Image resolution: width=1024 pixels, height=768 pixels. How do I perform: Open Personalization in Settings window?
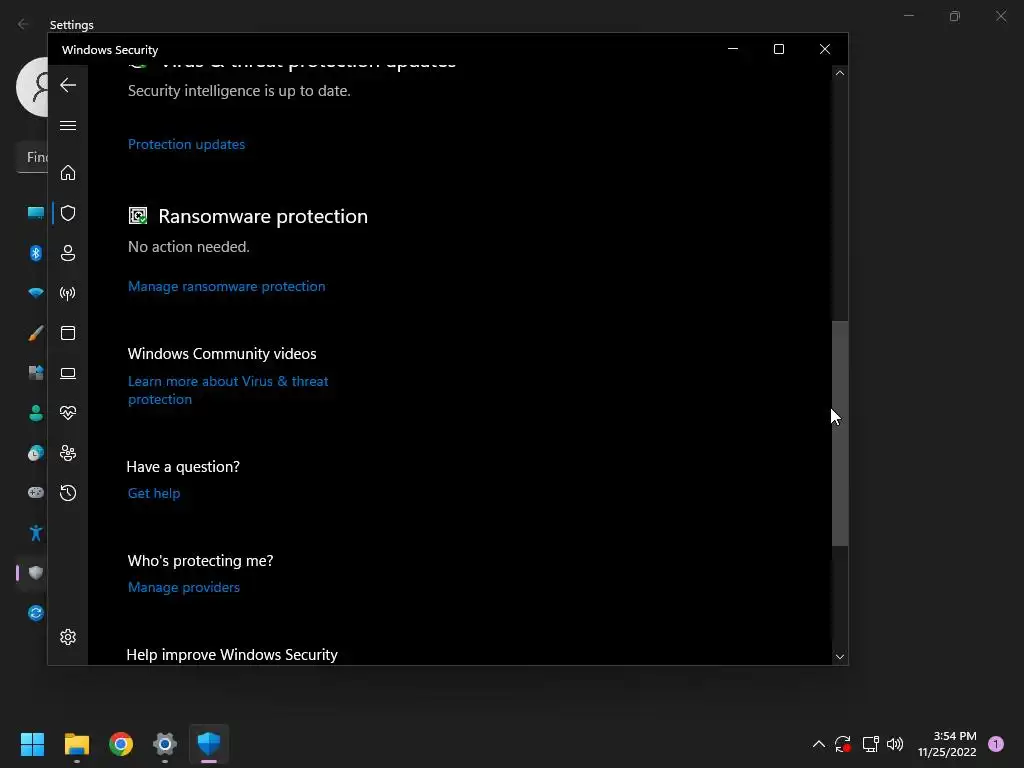pyautogui.click(x=36, y=333)
